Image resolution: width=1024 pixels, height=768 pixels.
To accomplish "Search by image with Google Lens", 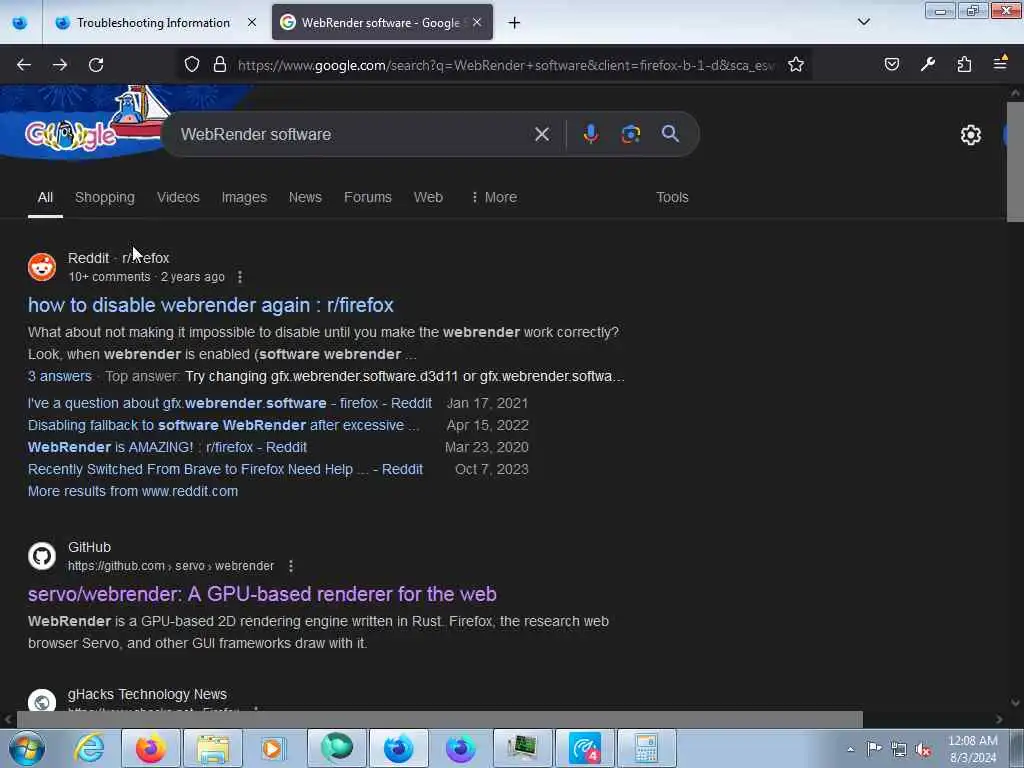I will click(630, 134).
